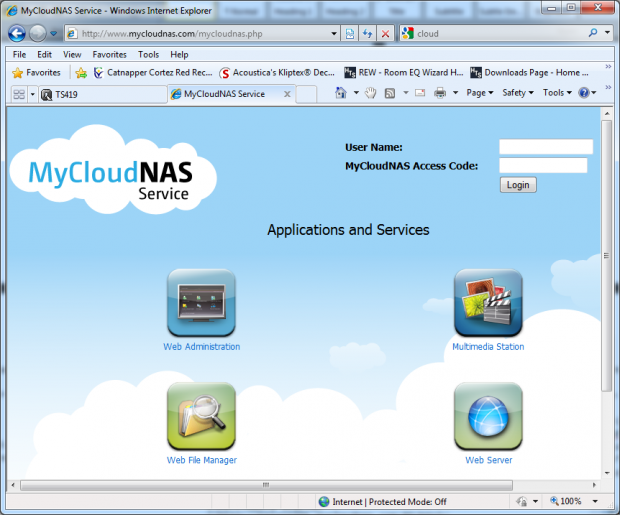Click the Multimedia Station photos icon
The width and height of the screenshot is (620, 515).
[488, 303]
